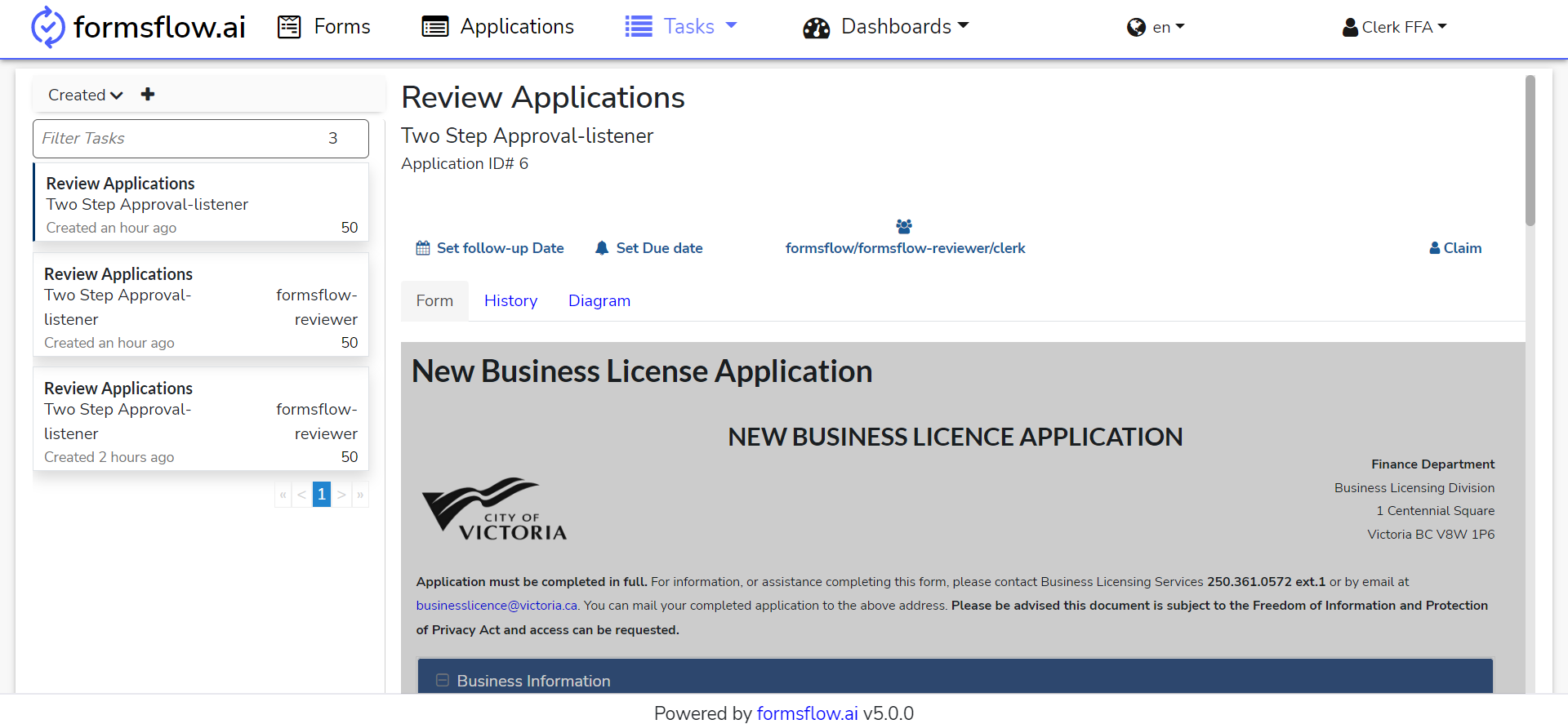The width and height of the screenshot is (1568, 724).
Task: Collapse the Business Information panel icon
Action: coord(443,680)
